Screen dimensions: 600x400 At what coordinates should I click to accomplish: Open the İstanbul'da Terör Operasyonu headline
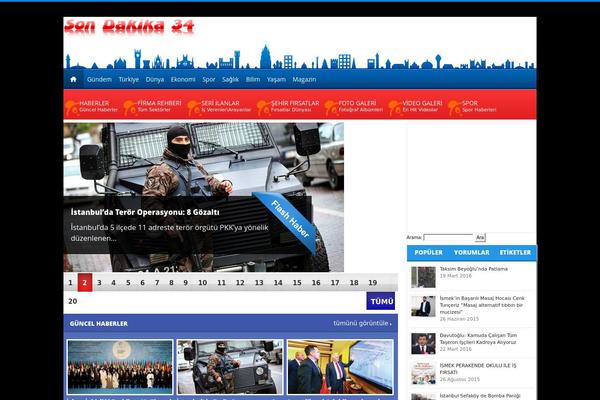click(145, 212)
